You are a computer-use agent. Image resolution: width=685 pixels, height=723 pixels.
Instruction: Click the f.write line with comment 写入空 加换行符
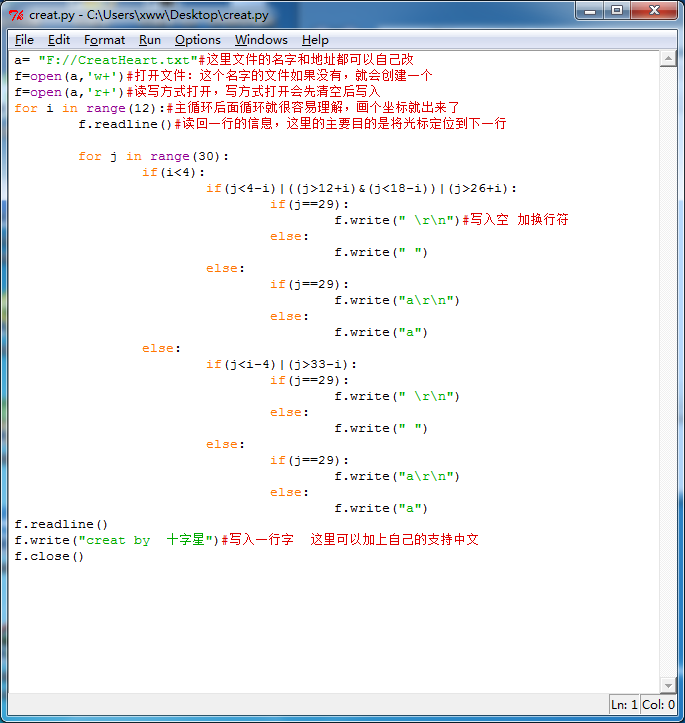click(451, 220)
